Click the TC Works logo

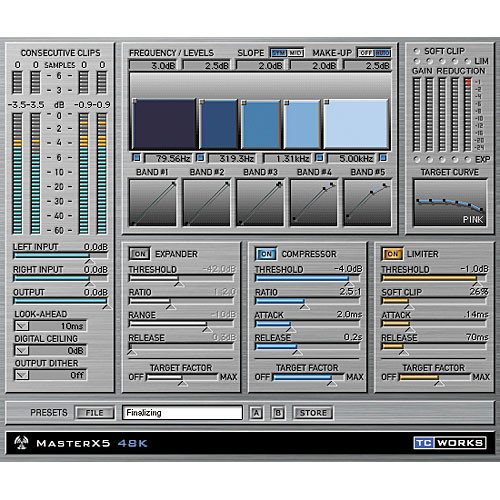click(x=450, y=443)
